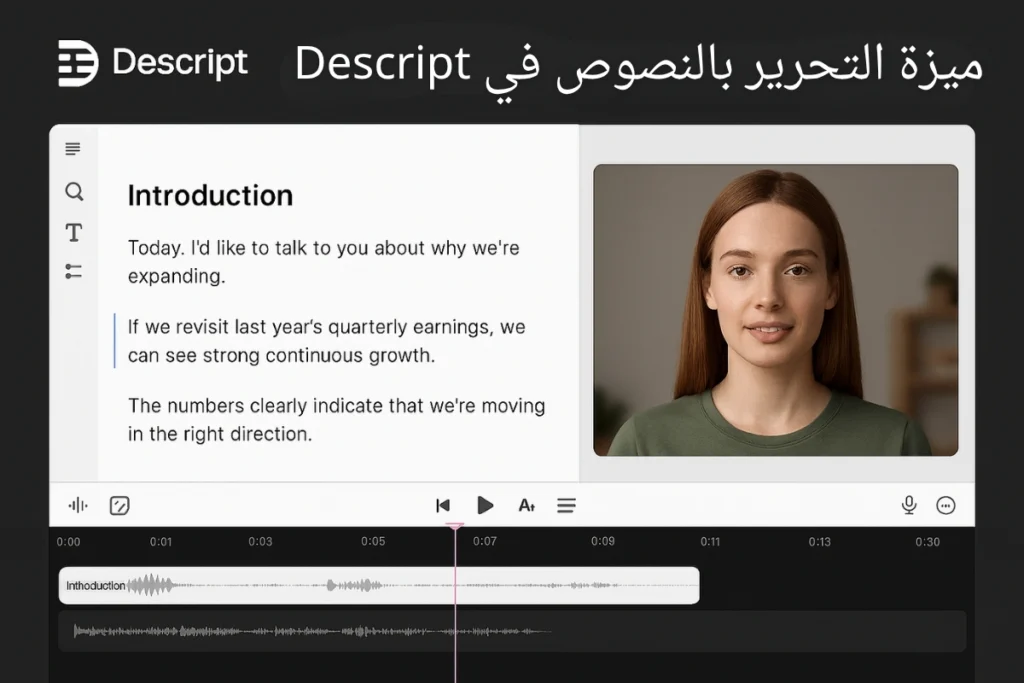The height and width of the screenshot is (683, 1024).
Task: Toggle playback with the Play button
Action: 485,505
